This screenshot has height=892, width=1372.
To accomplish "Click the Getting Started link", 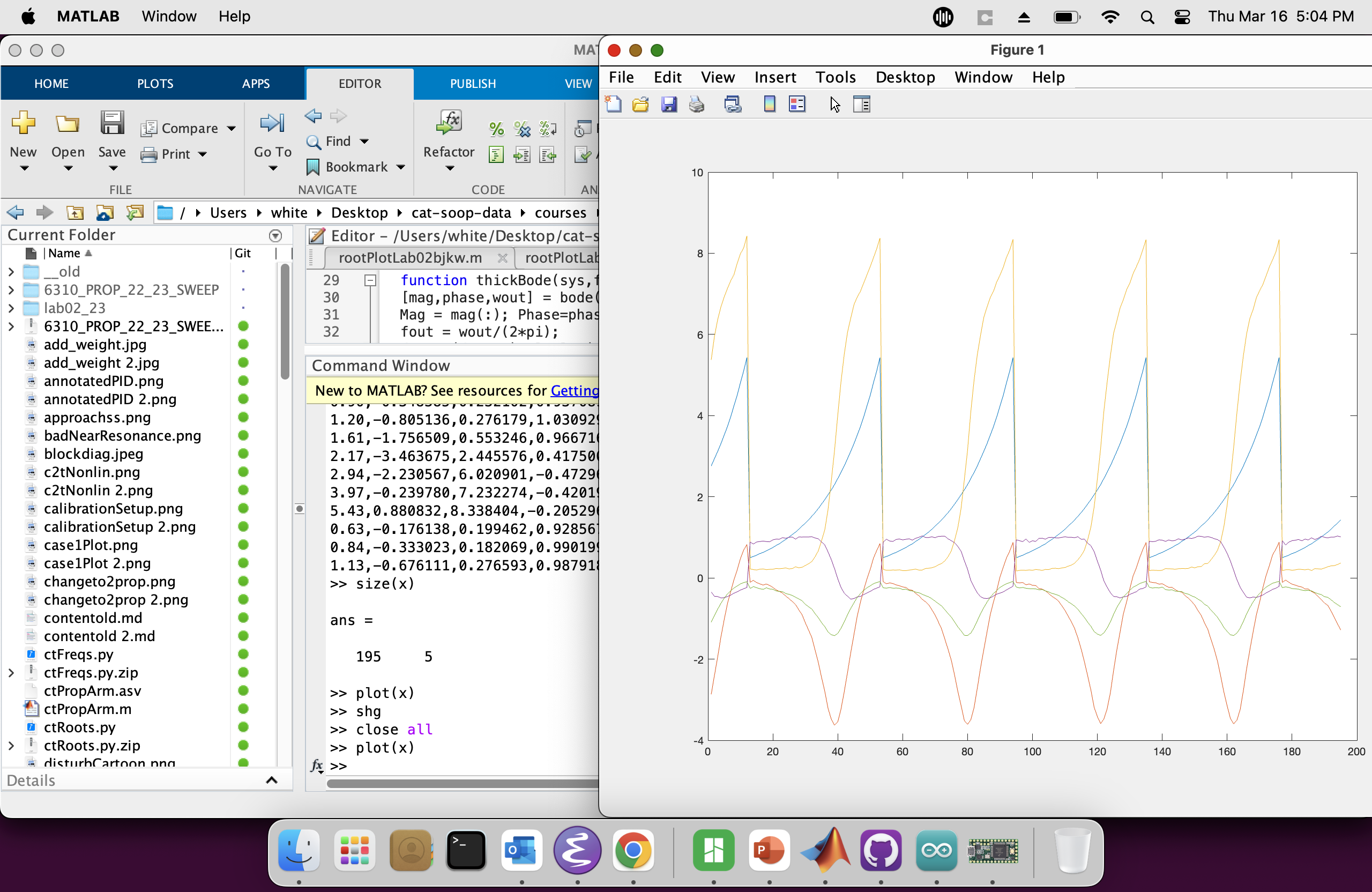I will pos(574,391).
